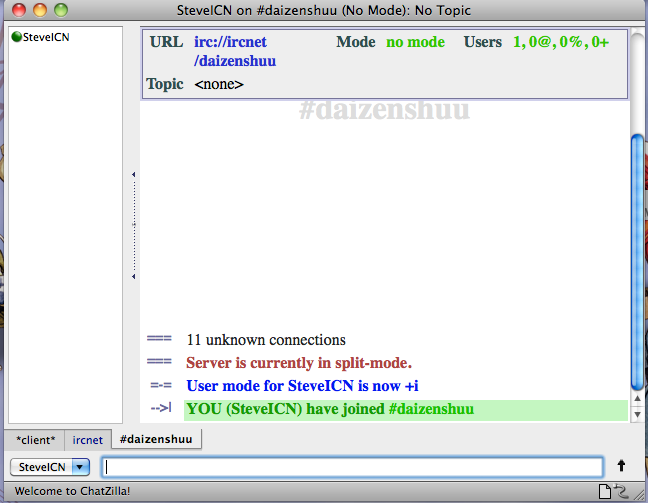Image resolution: width=648 pixels, height=503 pixels.
Task: Focus the chat message input field
Action: click(352, 467)
